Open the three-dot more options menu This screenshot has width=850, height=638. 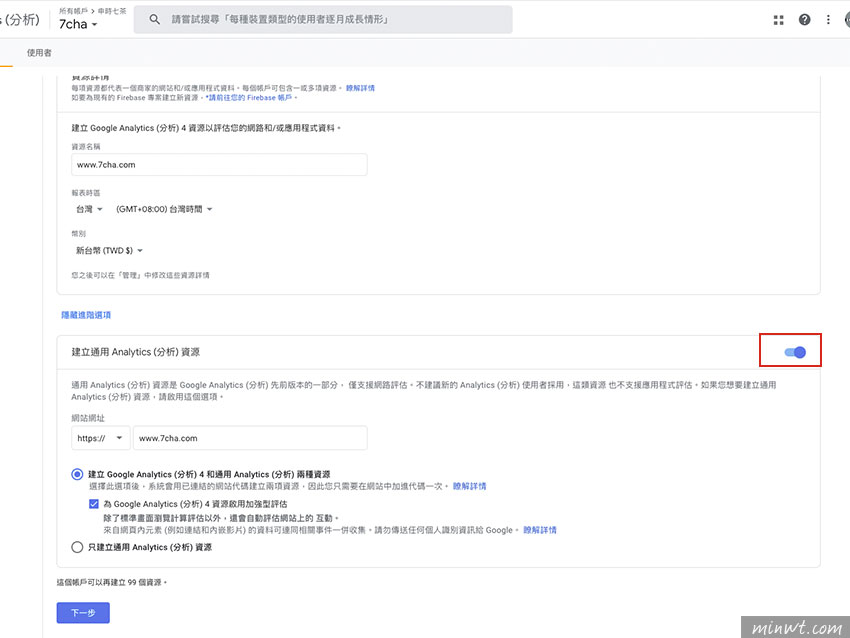828,20
